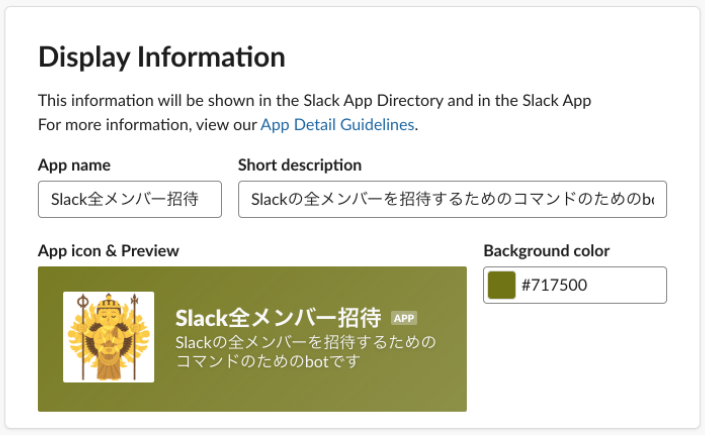Open the App Detail Guidelines link
This screenshot has width=705, height=435.
click(337, 125)
